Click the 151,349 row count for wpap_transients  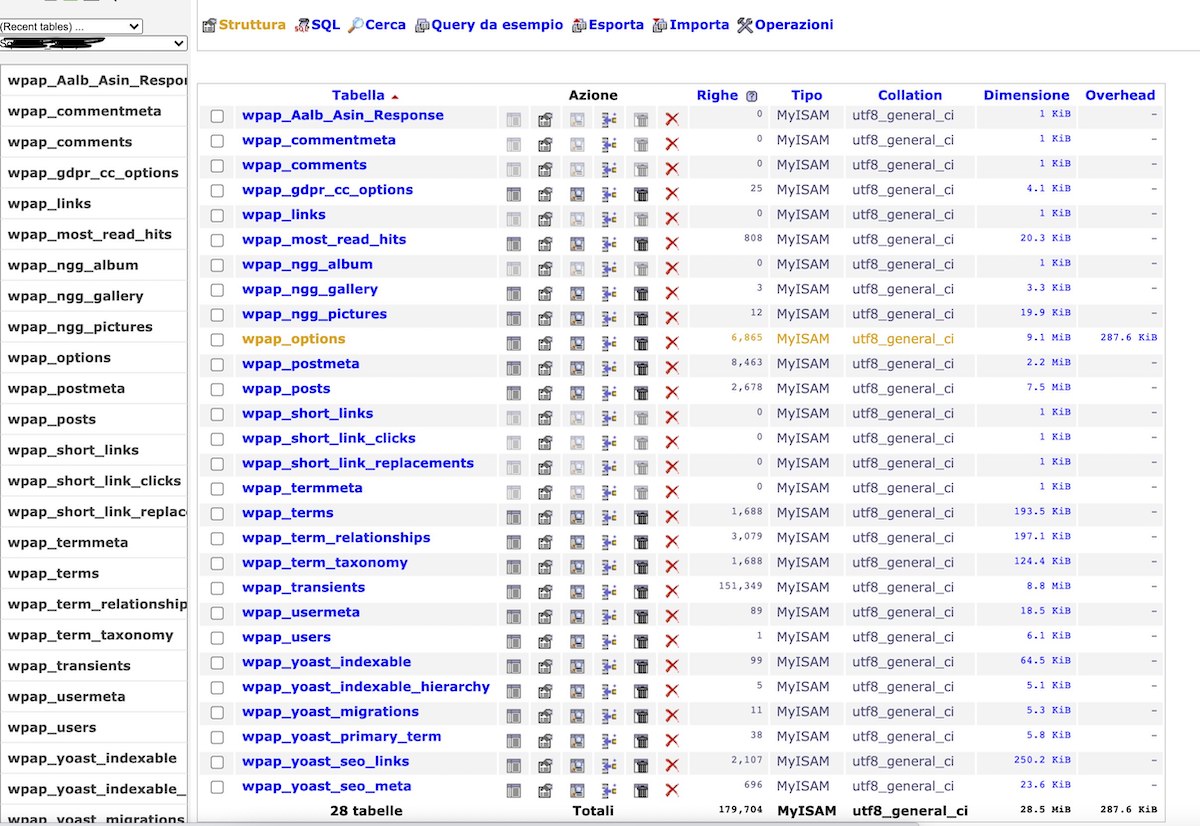tap(740, 586)
